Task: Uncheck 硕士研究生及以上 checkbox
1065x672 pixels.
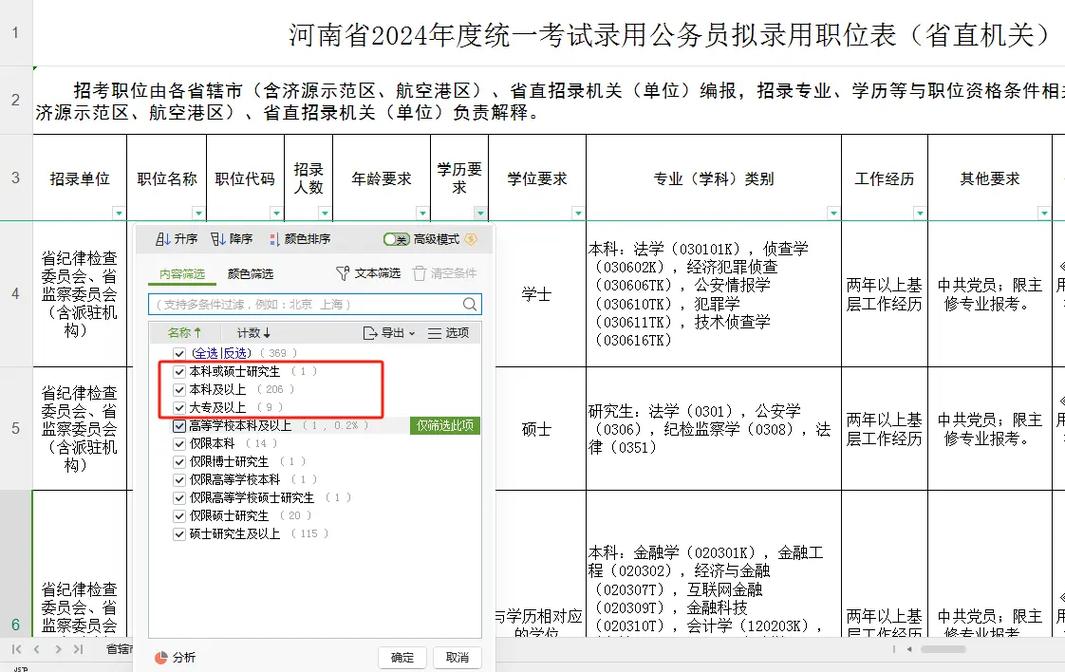Action: 179,534
